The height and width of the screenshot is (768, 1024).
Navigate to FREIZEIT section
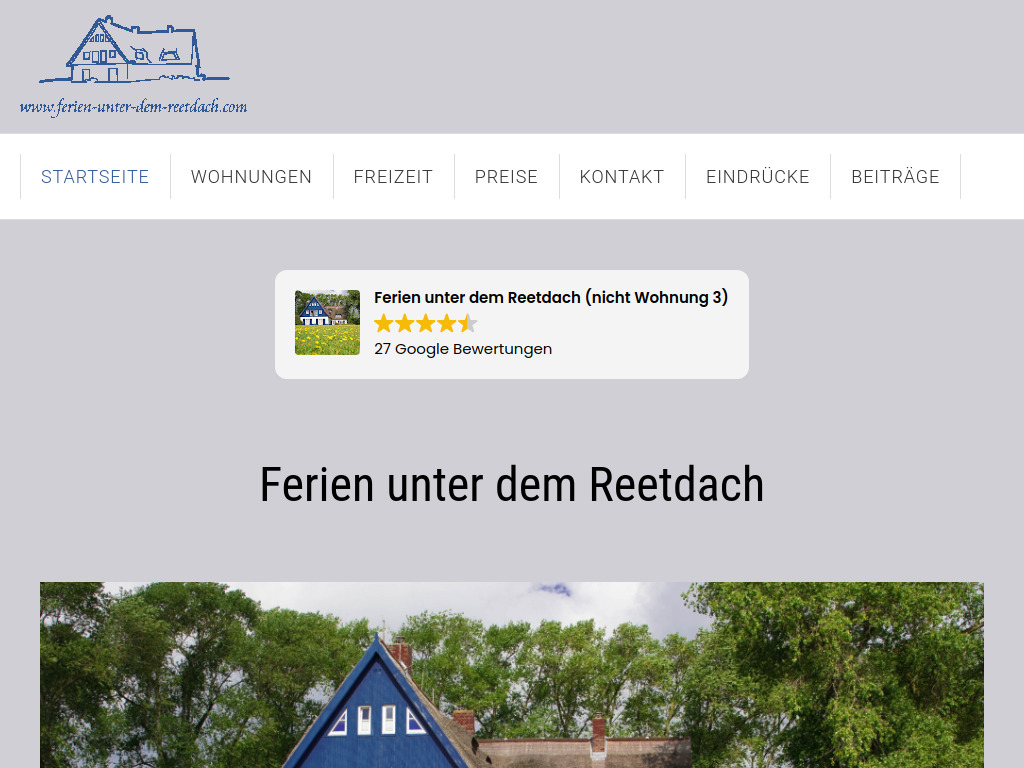393,176
